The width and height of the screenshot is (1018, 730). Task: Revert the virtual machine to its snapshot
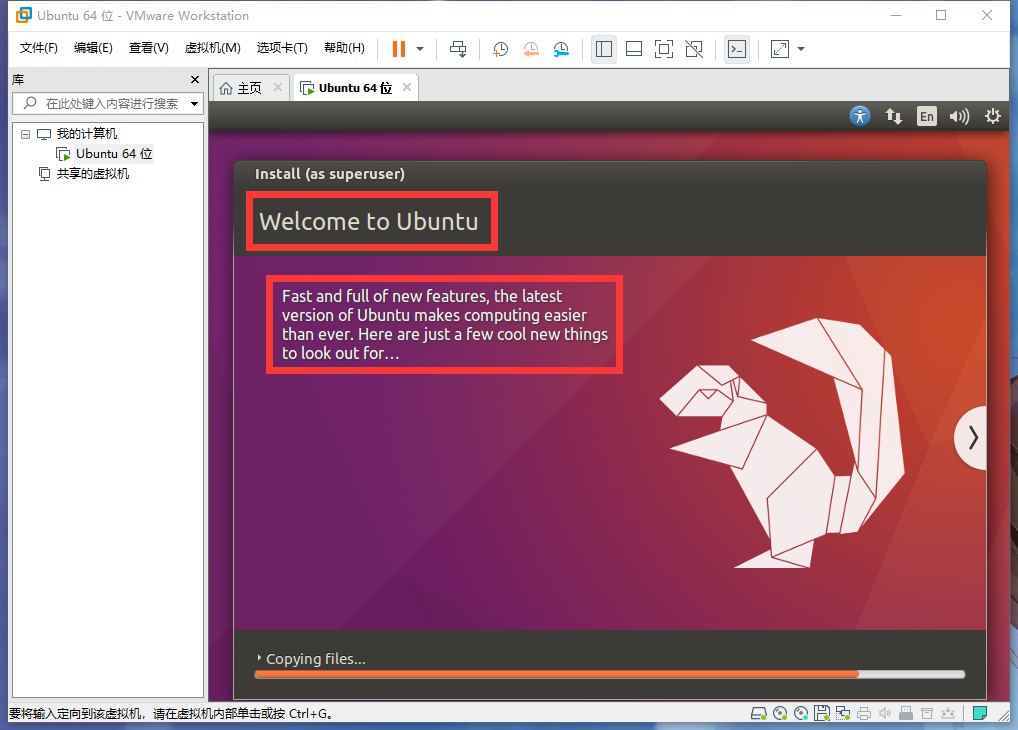coord(531,49)
